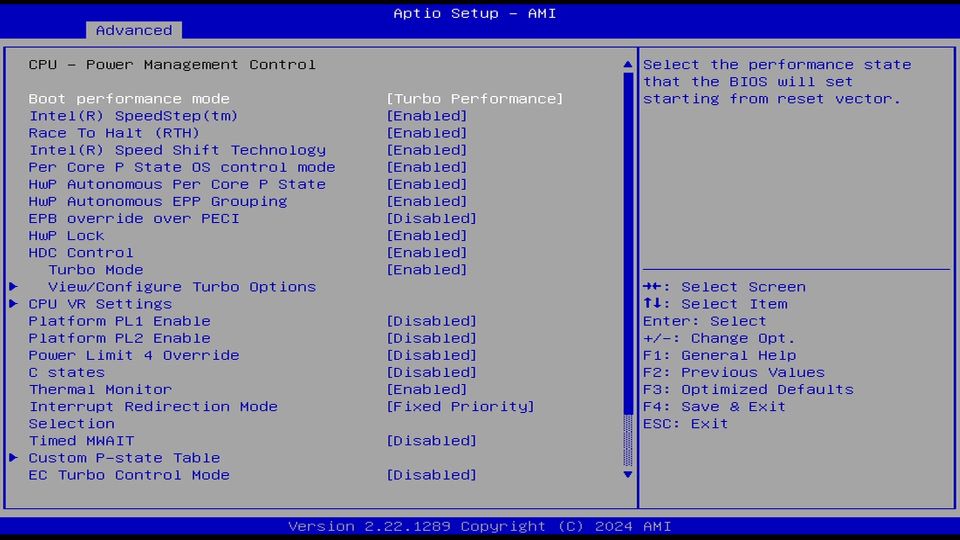
Task: Select Timed MWAIT option
Action: tap(81, 441)
